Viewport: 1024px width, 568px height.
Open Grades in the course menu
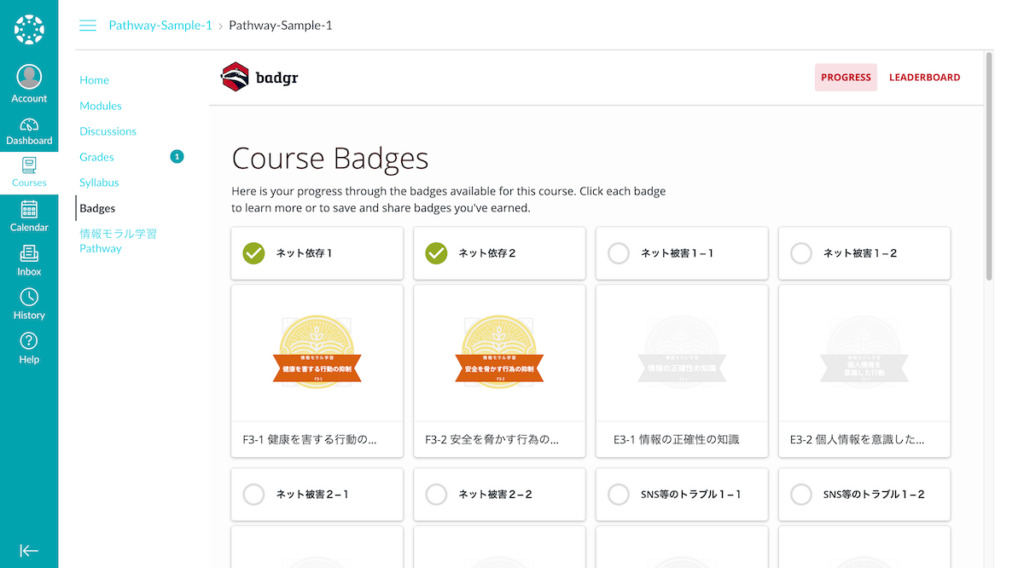(x=97, y=157)
